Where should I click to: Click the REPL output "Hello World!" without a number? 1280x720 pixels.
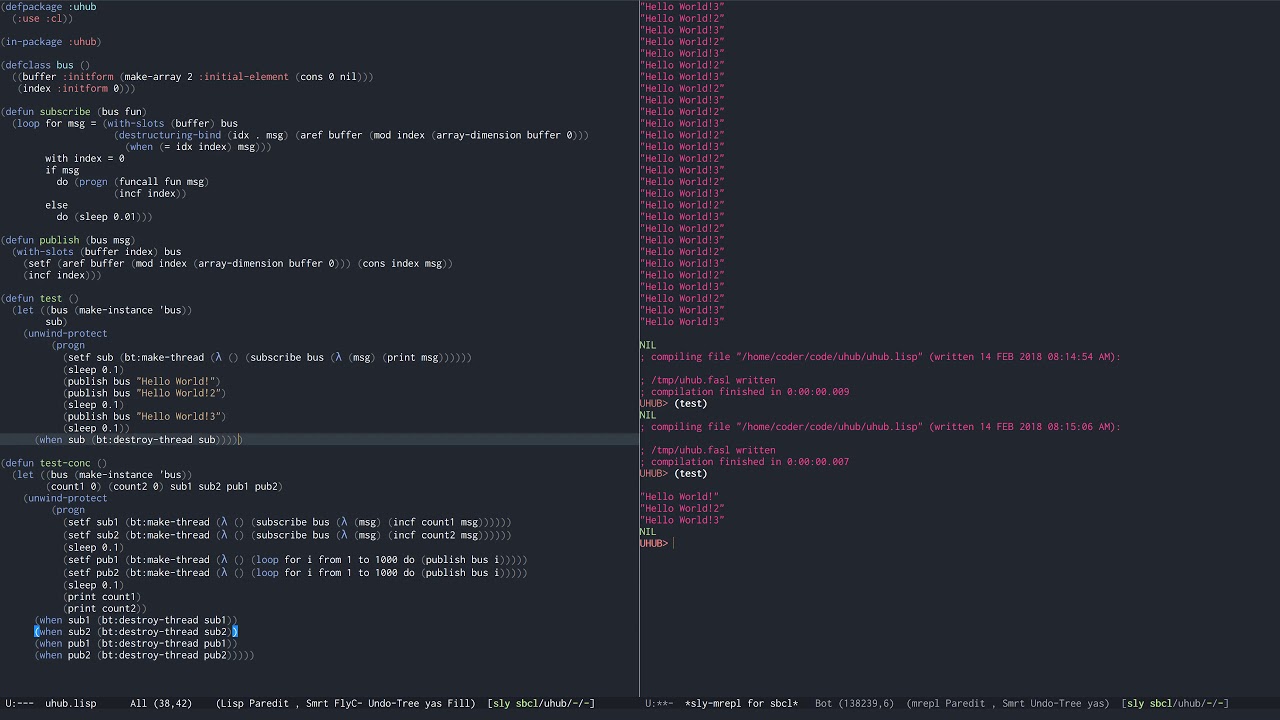679,497
